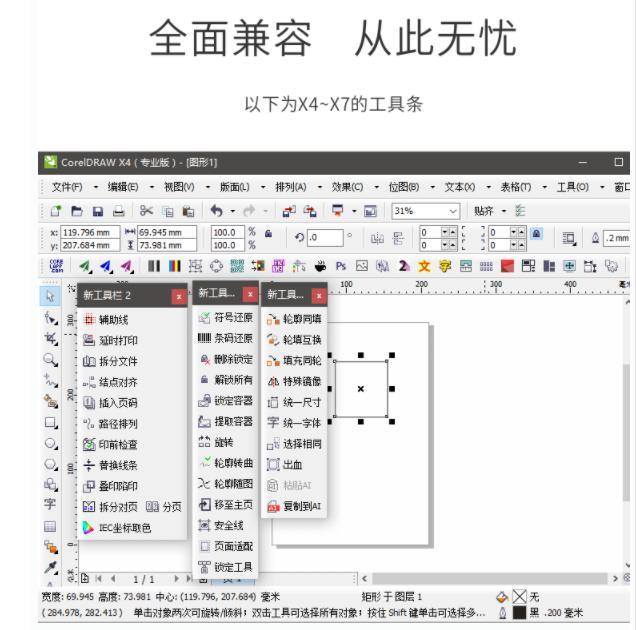Click the Undo arrow icon
The image size is (636, 630).
click(216, 211)
